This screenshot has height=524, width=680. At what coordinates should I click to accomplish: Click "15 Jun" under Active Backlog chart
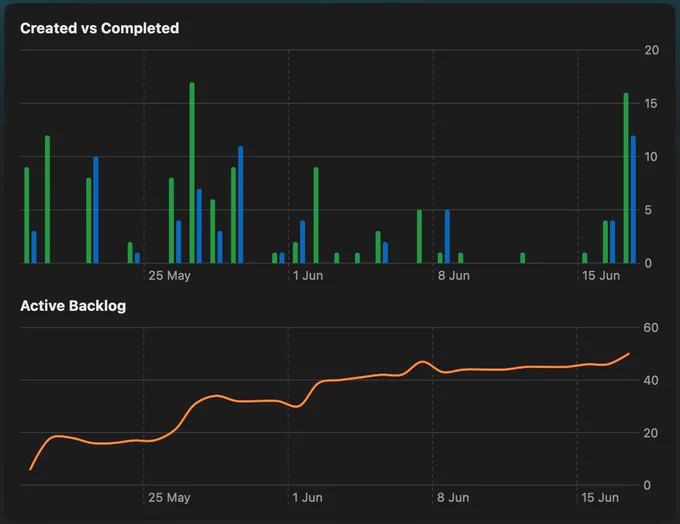600,498
